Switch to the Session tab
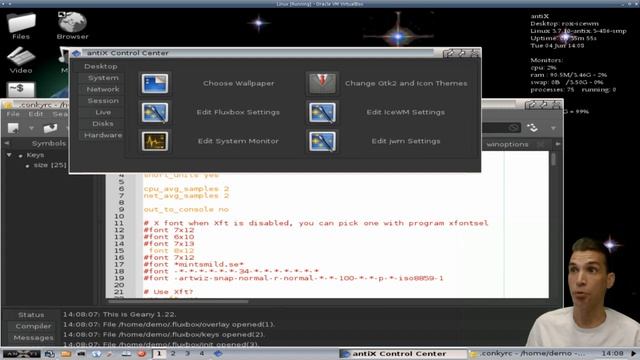640x360 pixels. (x=103, y=100)
